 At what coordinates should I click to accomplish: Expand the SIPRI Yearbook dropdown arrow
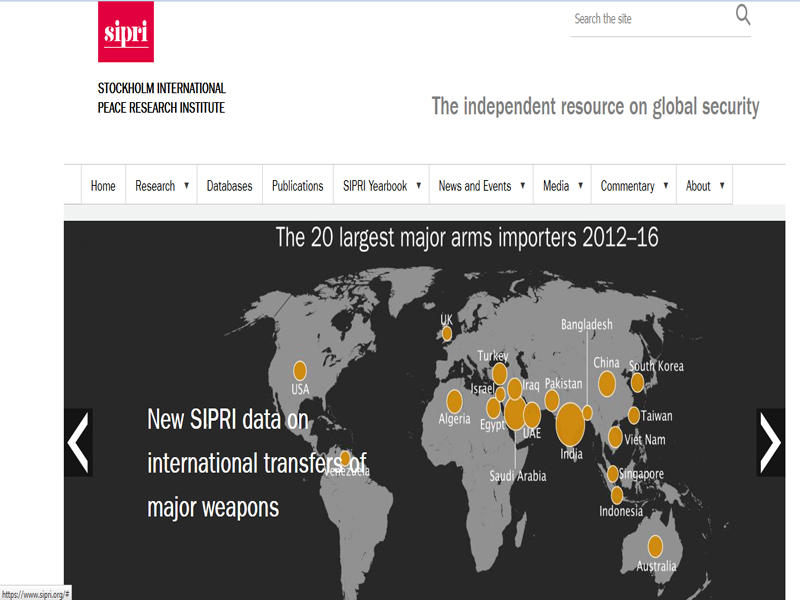pyautogui.click(x=418, y=185)
